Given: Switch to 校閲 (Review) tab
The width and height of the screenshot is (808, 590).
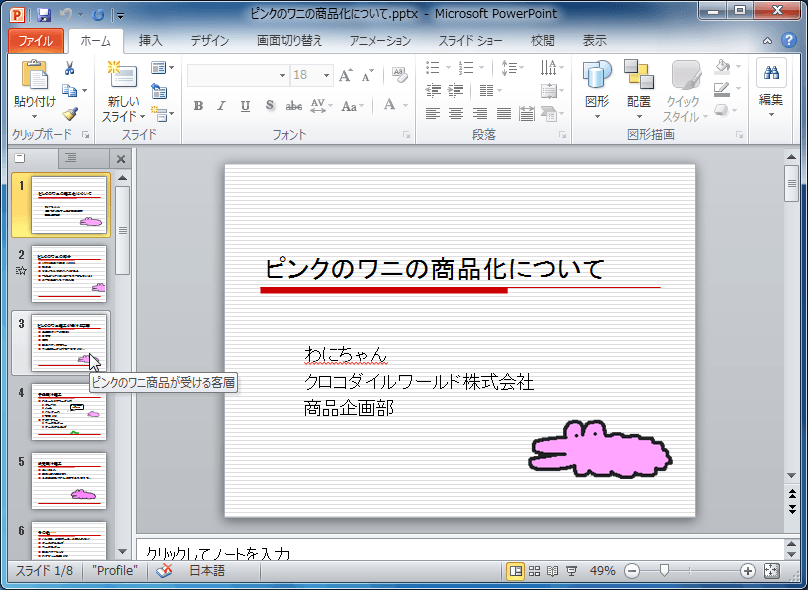Looking at the screenshot, I should point(543,41).
